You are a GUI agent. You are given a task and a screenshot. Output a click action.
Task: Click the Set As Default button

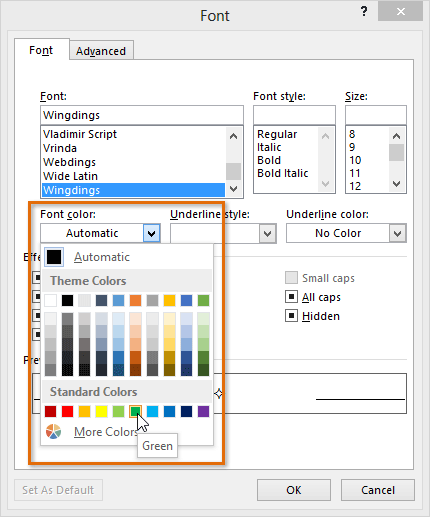(58, 490)
